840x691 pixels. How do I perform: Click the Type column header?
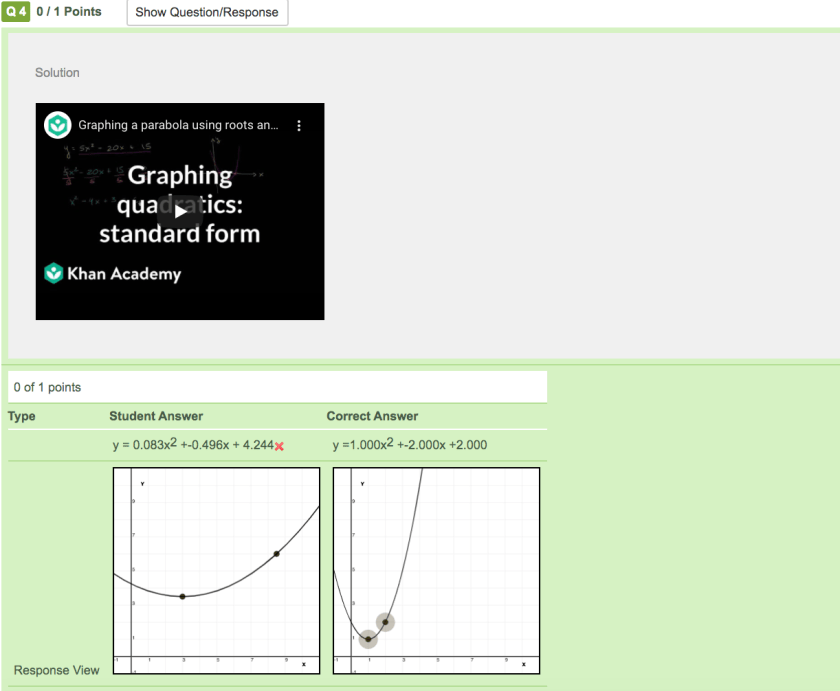21,416
